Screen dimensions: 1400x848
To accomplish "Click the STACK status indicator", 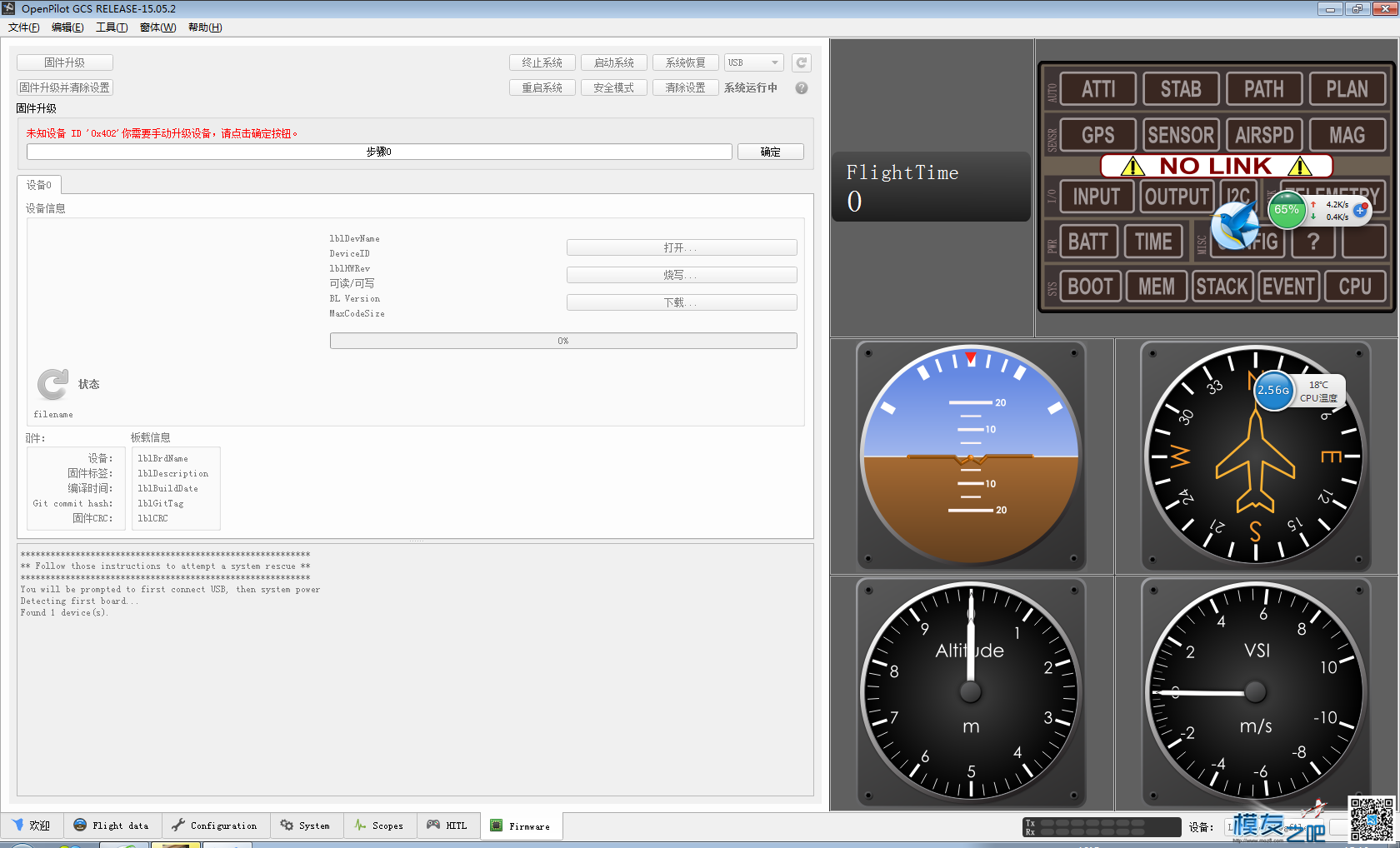I will coord(1222,287).
